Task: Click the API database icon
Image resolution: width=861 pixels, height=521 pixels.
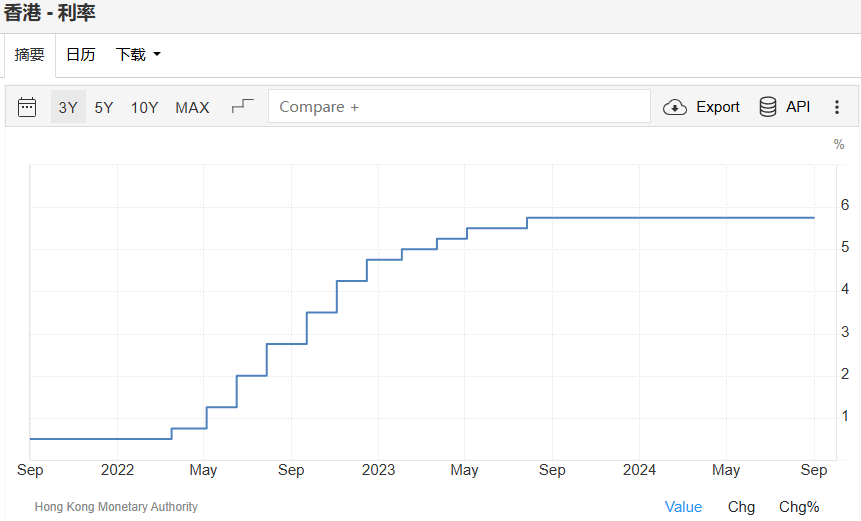Action: click(768, 107)
